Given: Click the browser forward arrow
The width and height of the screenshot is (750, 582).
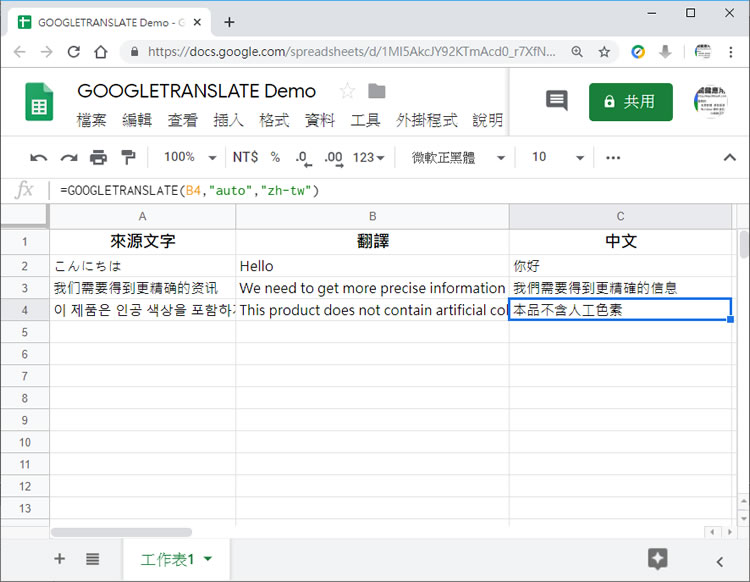Looking at the screenshot, I should pyautogui.click(x=46, y=52).
